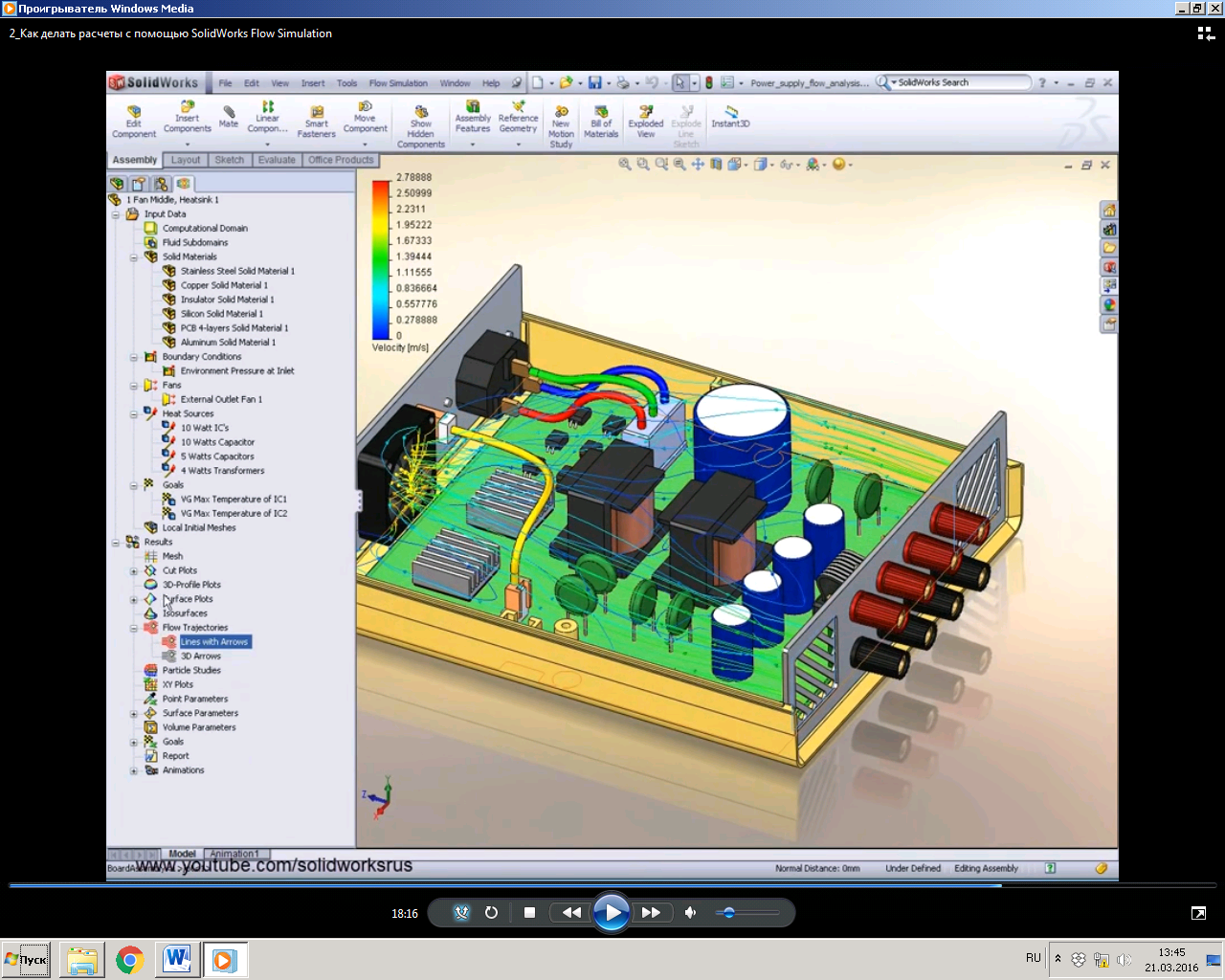Image resolution: width=1225 pixels, height=980 pixels.
Task: Select Move Component tool
Action: (365, 118)
